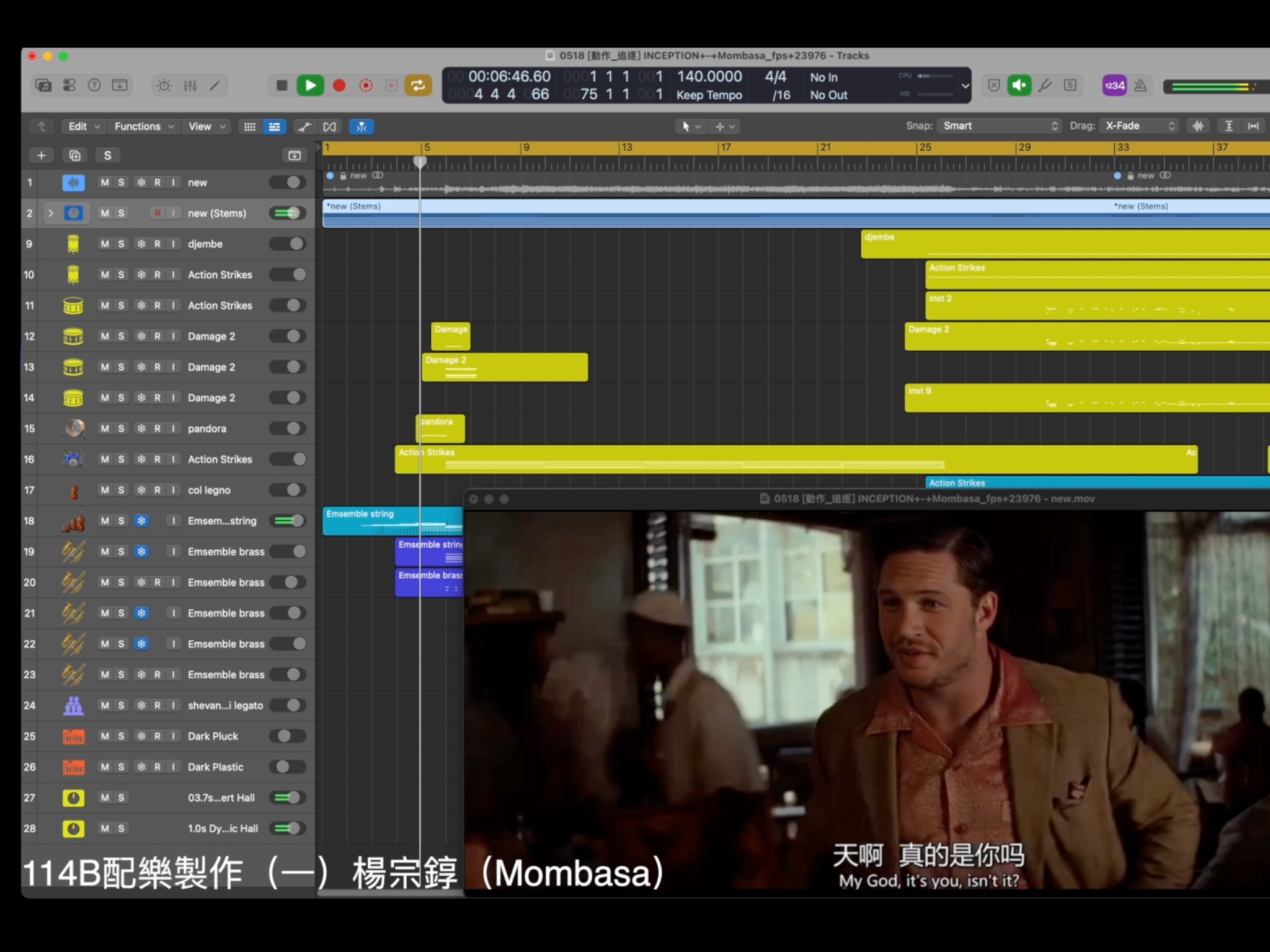The height and width of the screenshot is (952, 1270).
Task: Click the vertical auto zoom icon
Action: (1228, 126)
